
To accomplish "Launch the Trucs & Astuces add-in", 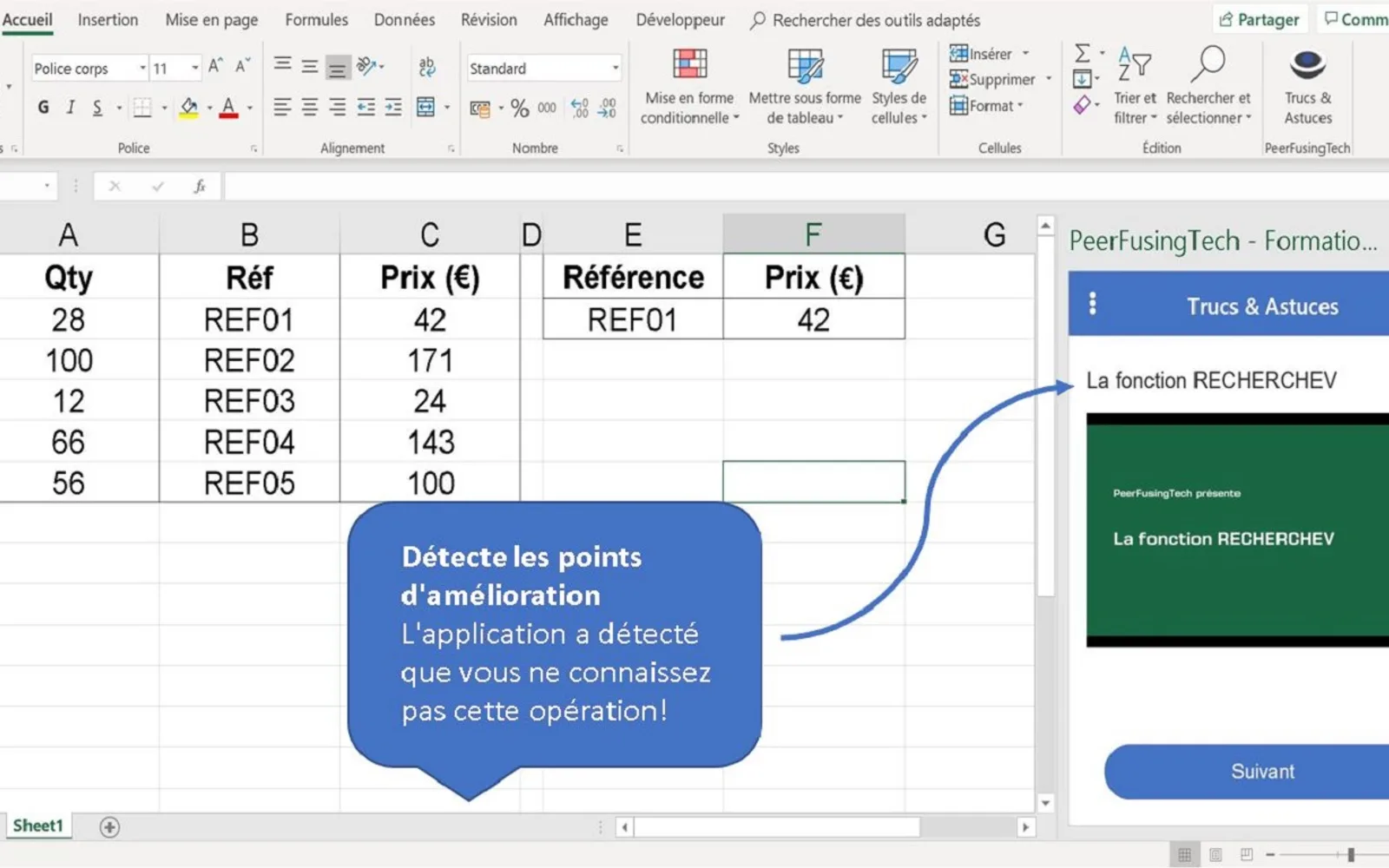I will (x=1307, y=87).
